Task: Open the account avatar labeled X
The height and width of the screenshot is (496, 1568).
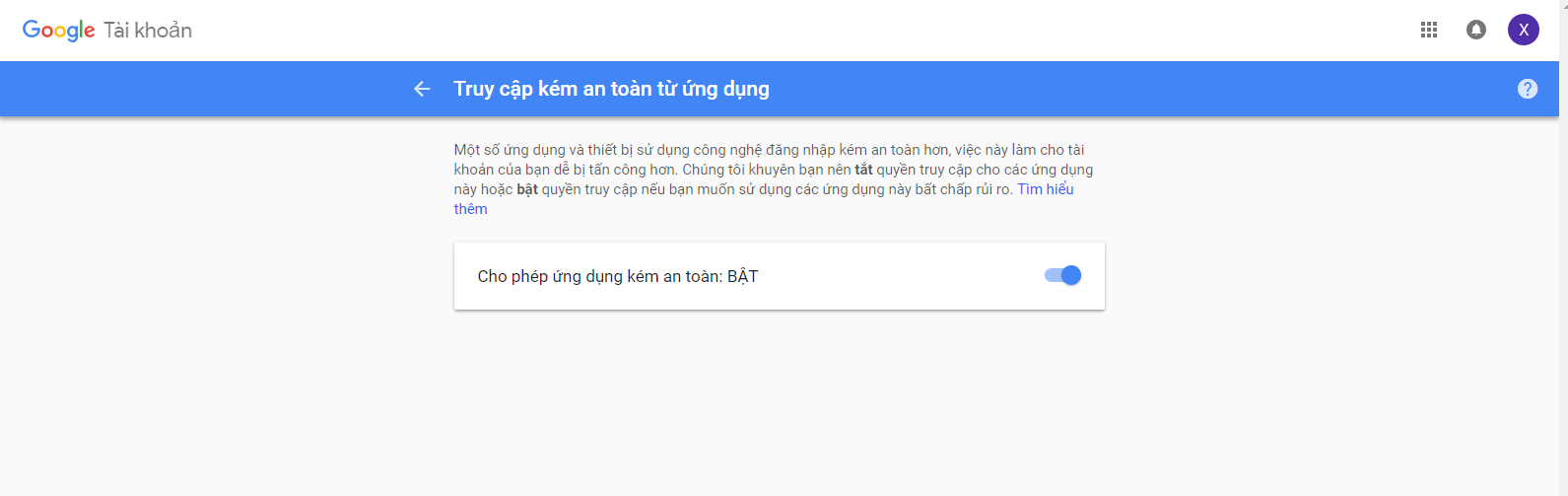Action: (x=1523, y=30)
